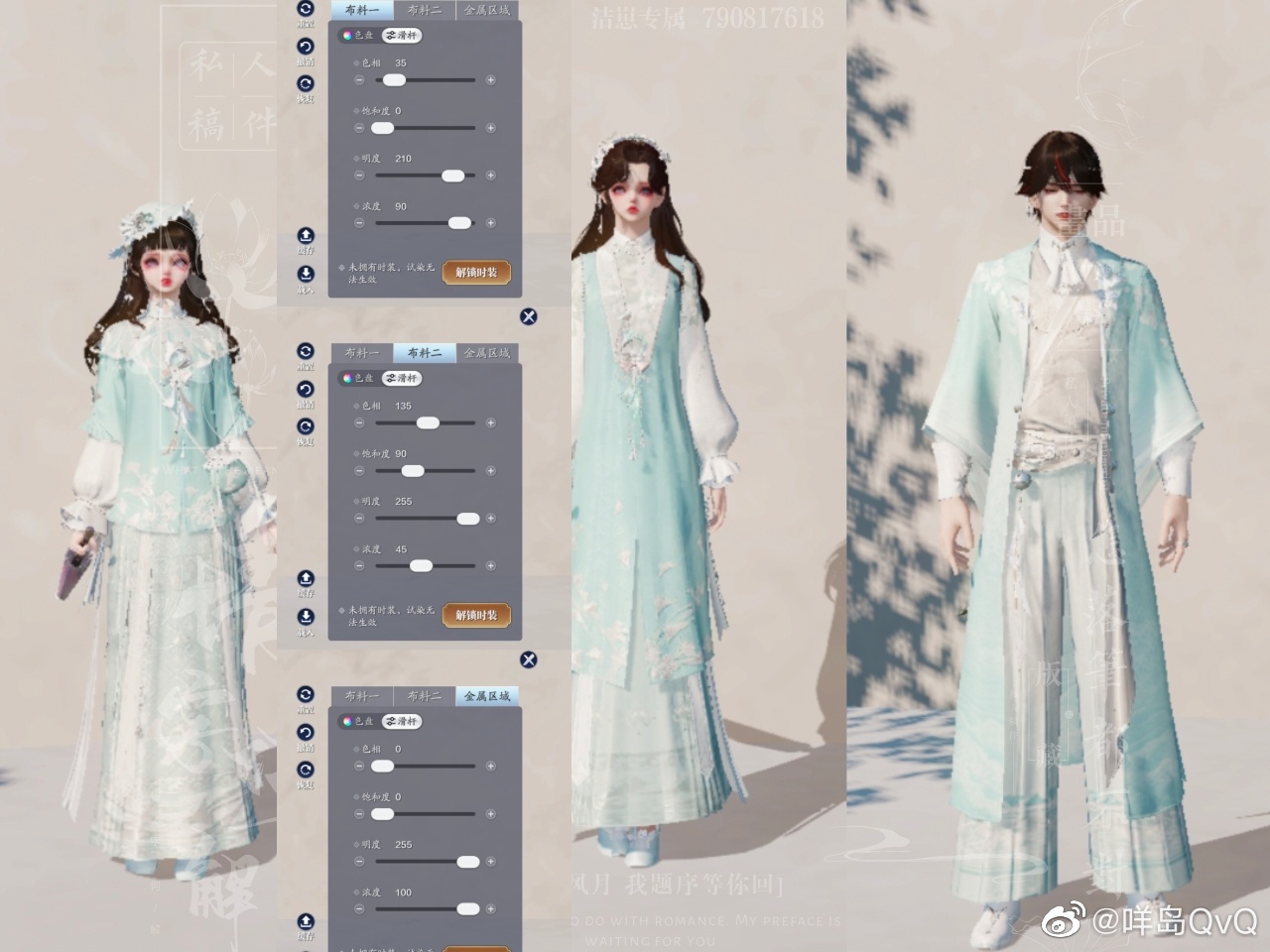Click load download icon beside hue 35 panel
Screen dimensions: 1270x952
click(306, 274)
